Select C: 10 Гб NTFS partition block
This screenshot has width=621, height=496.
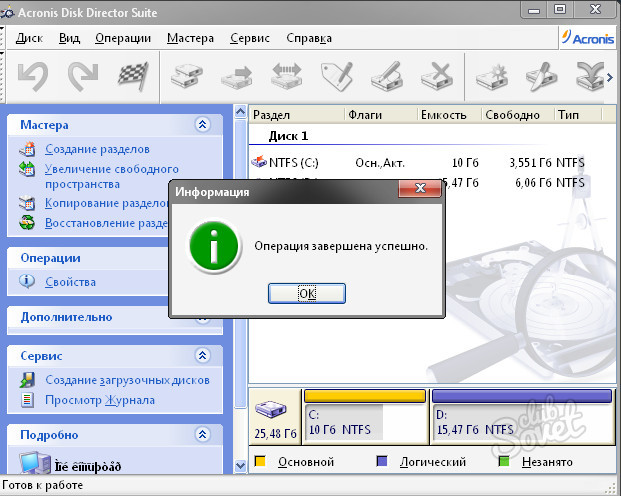(364, 417)
